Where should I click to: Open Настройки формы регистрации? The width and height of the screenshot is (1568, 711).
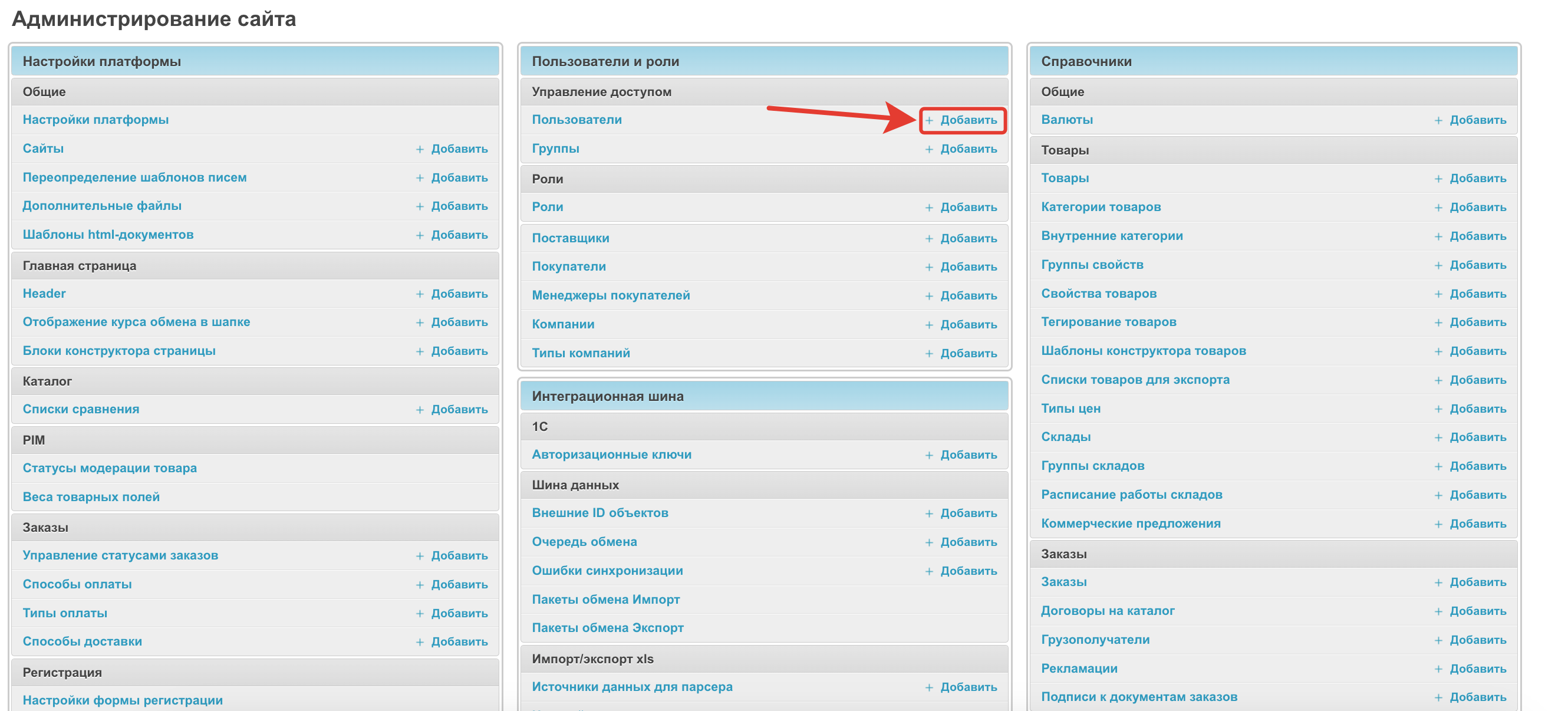pos(123,700)
